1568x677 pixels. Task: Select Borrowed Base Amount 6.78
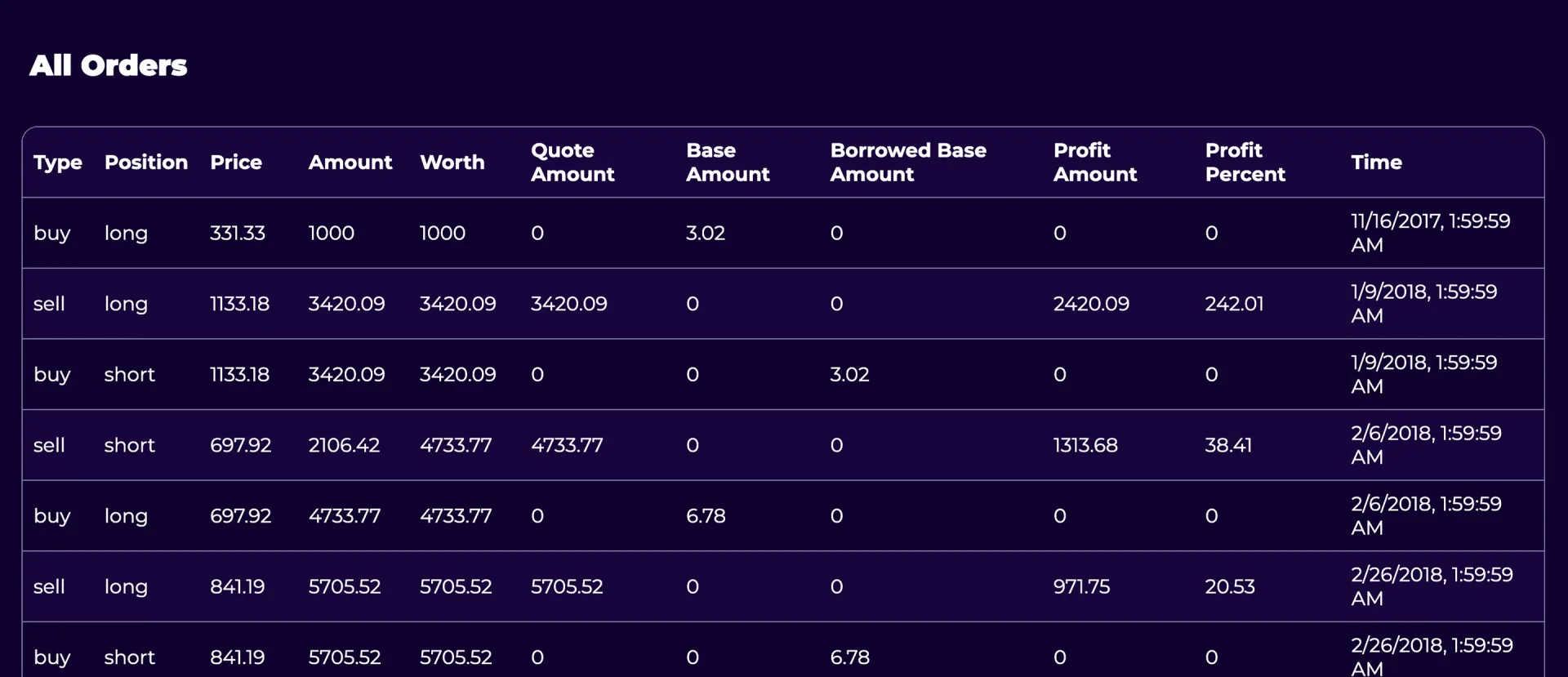coord(849,657)
